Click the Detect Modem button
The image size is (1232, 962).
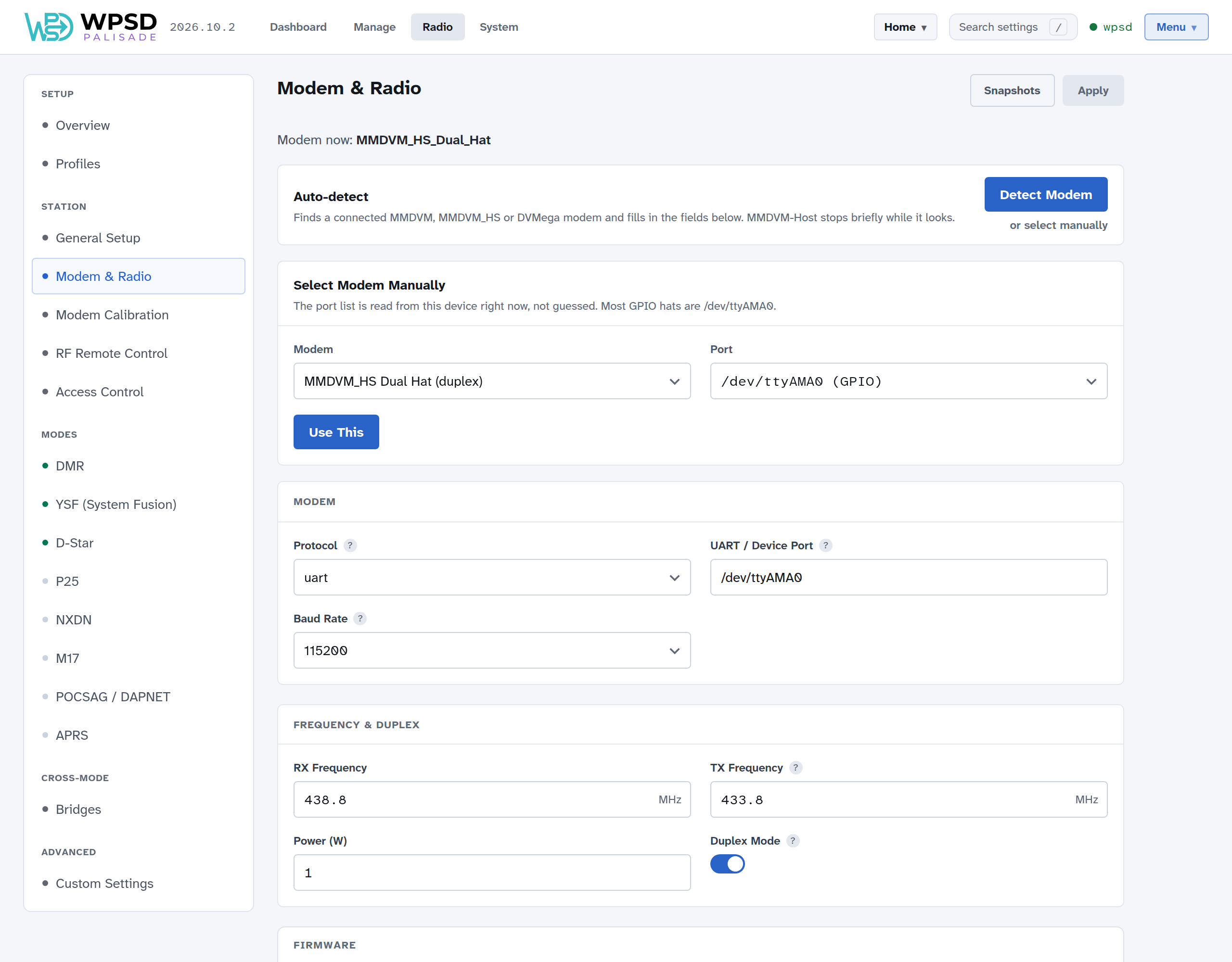pyautogui.click(x=1045, y=194)
